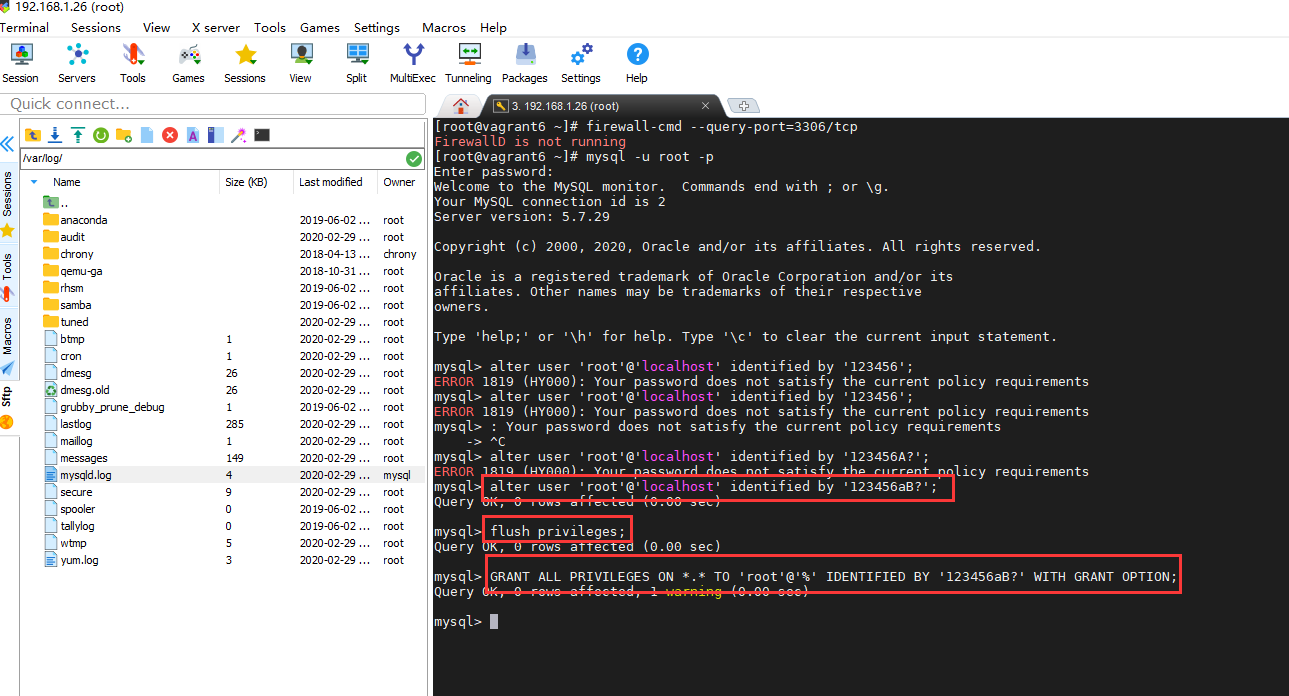Click the Help question mark icon
The image size is (1289, 696).
(637, 63)
